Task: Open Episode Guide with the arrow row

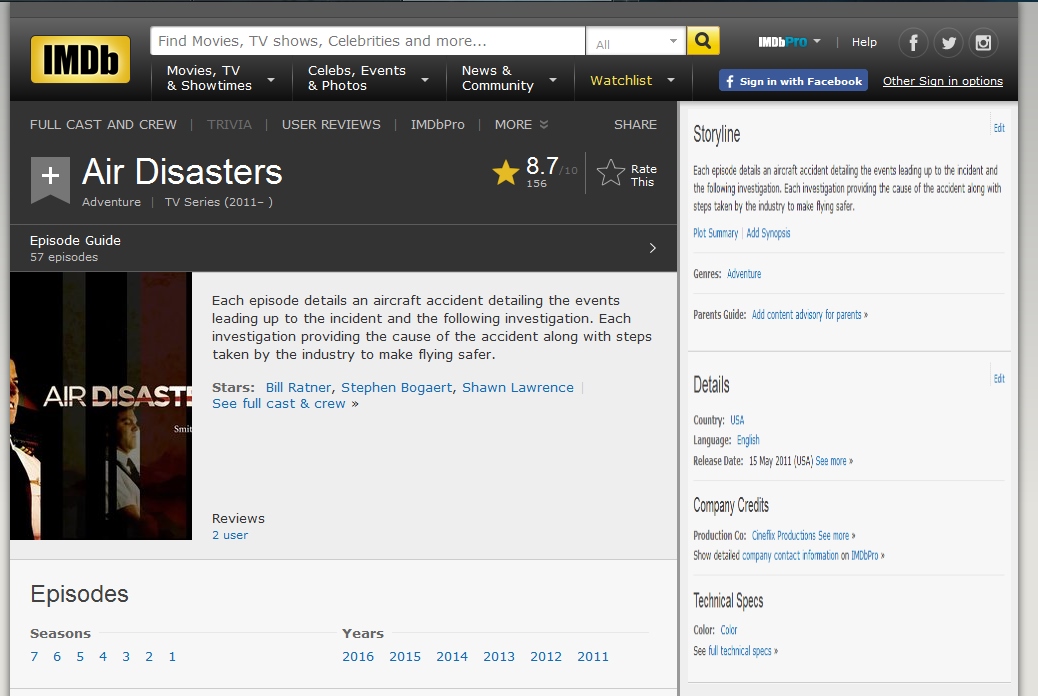Action: tap(343, 248)
